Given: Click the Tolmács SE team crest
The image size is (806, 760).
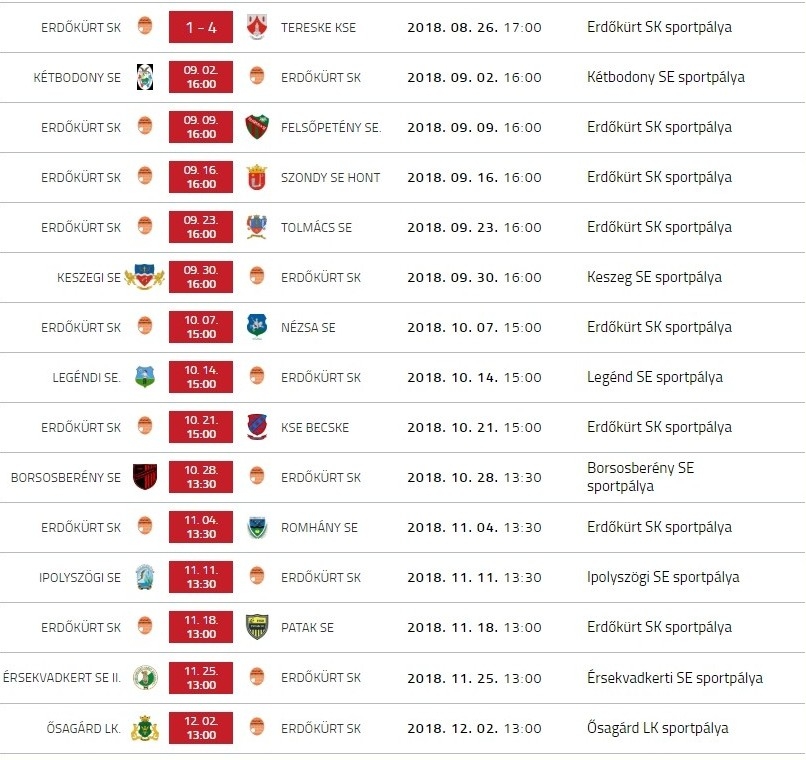Looking at the screenshot, I should pos(257,227).
